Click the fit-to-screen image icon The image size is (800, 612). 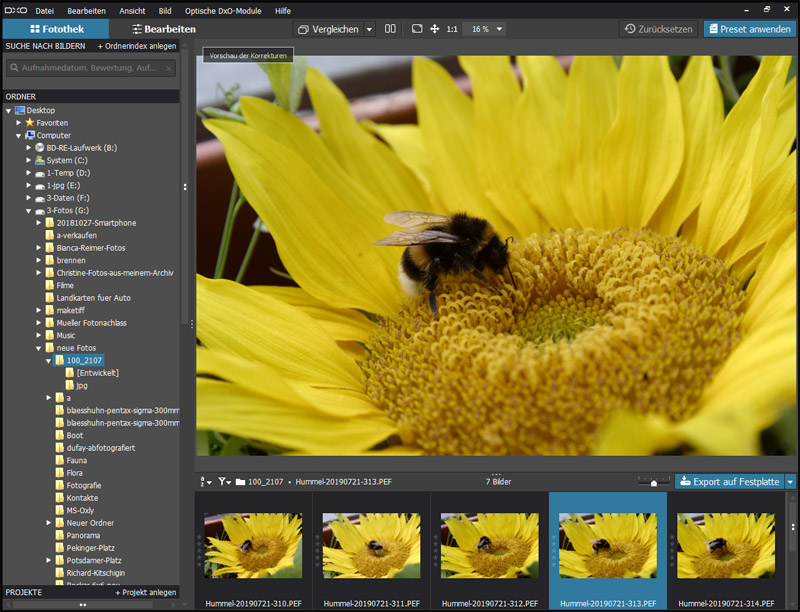(x=417, y=29)
